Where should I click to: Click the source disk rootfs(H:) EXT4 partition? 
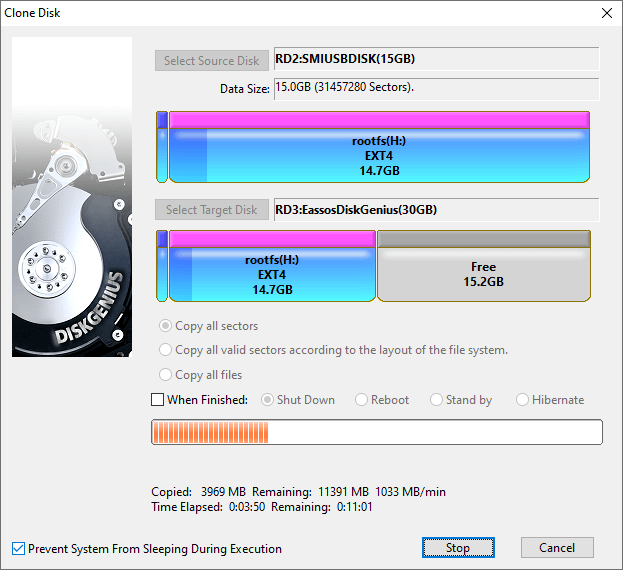click(378, 156)
